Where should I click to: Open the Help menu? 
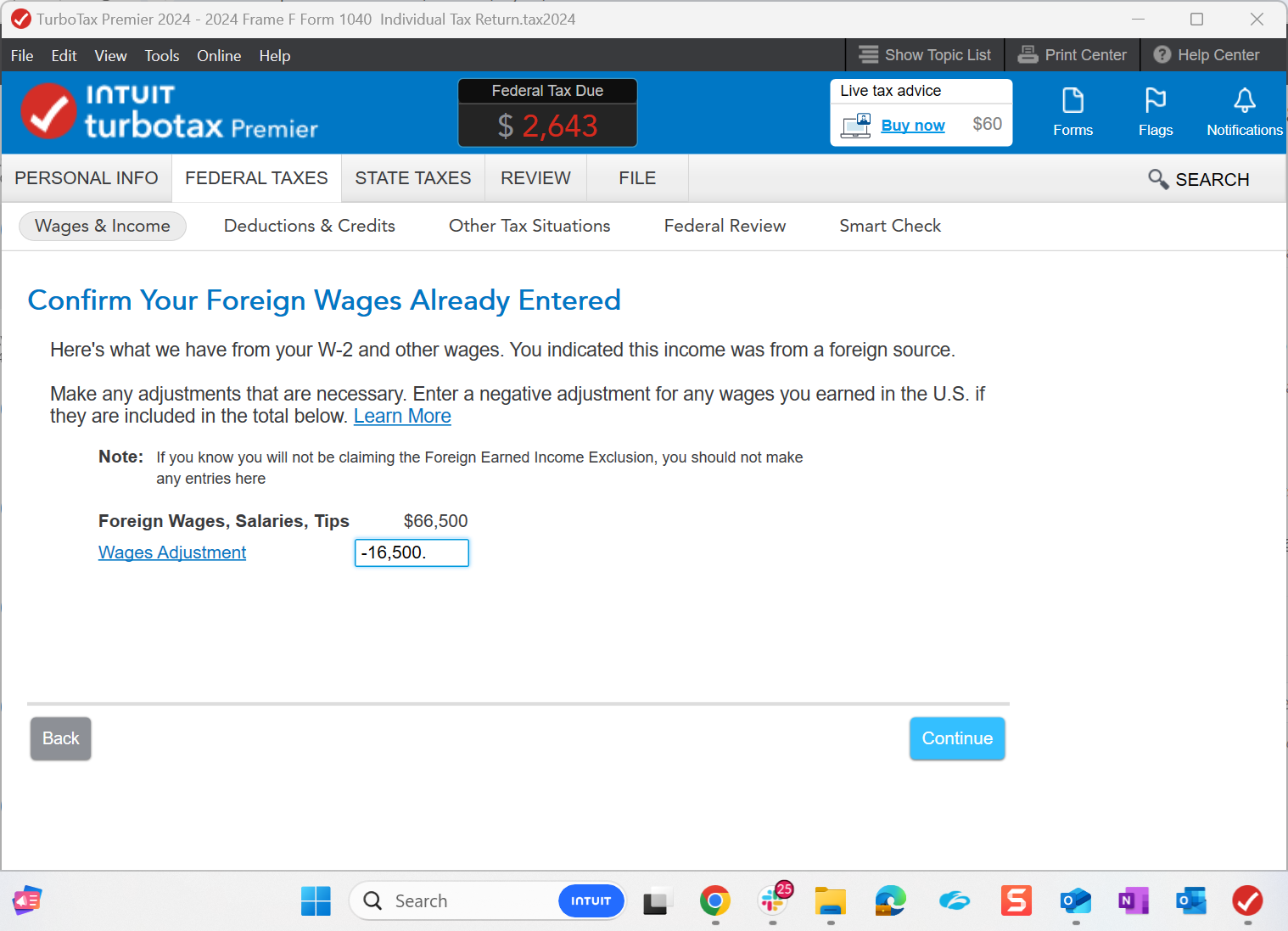click(x=275, y=56)
